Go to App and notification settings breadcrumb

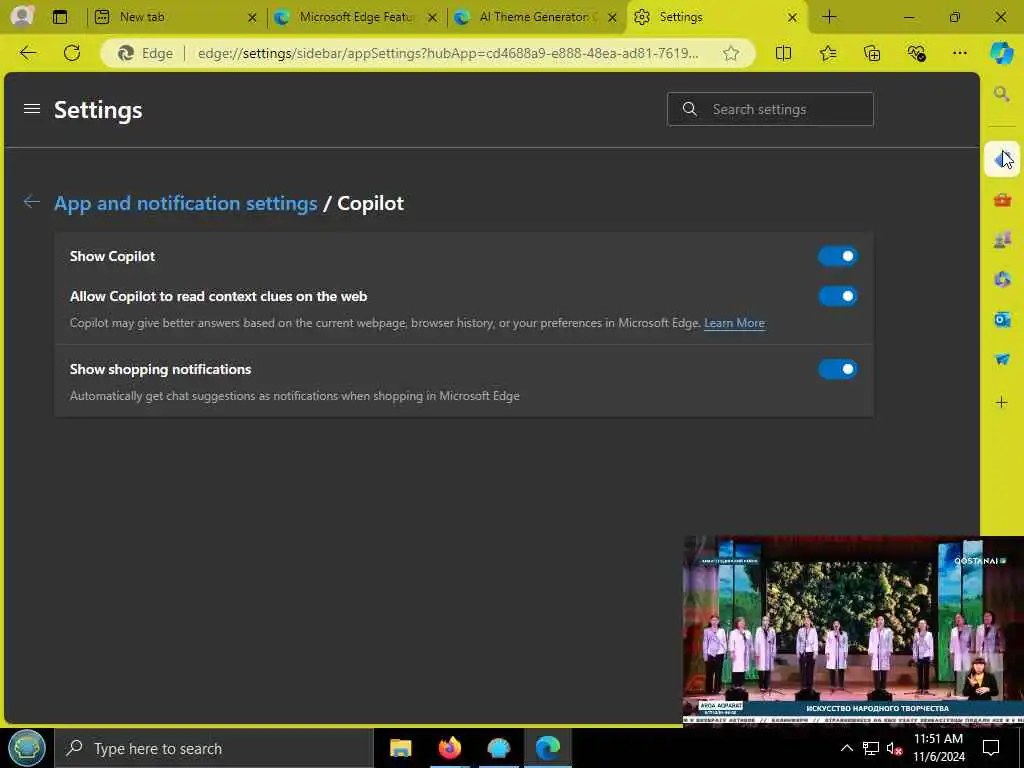coord(185,203)
